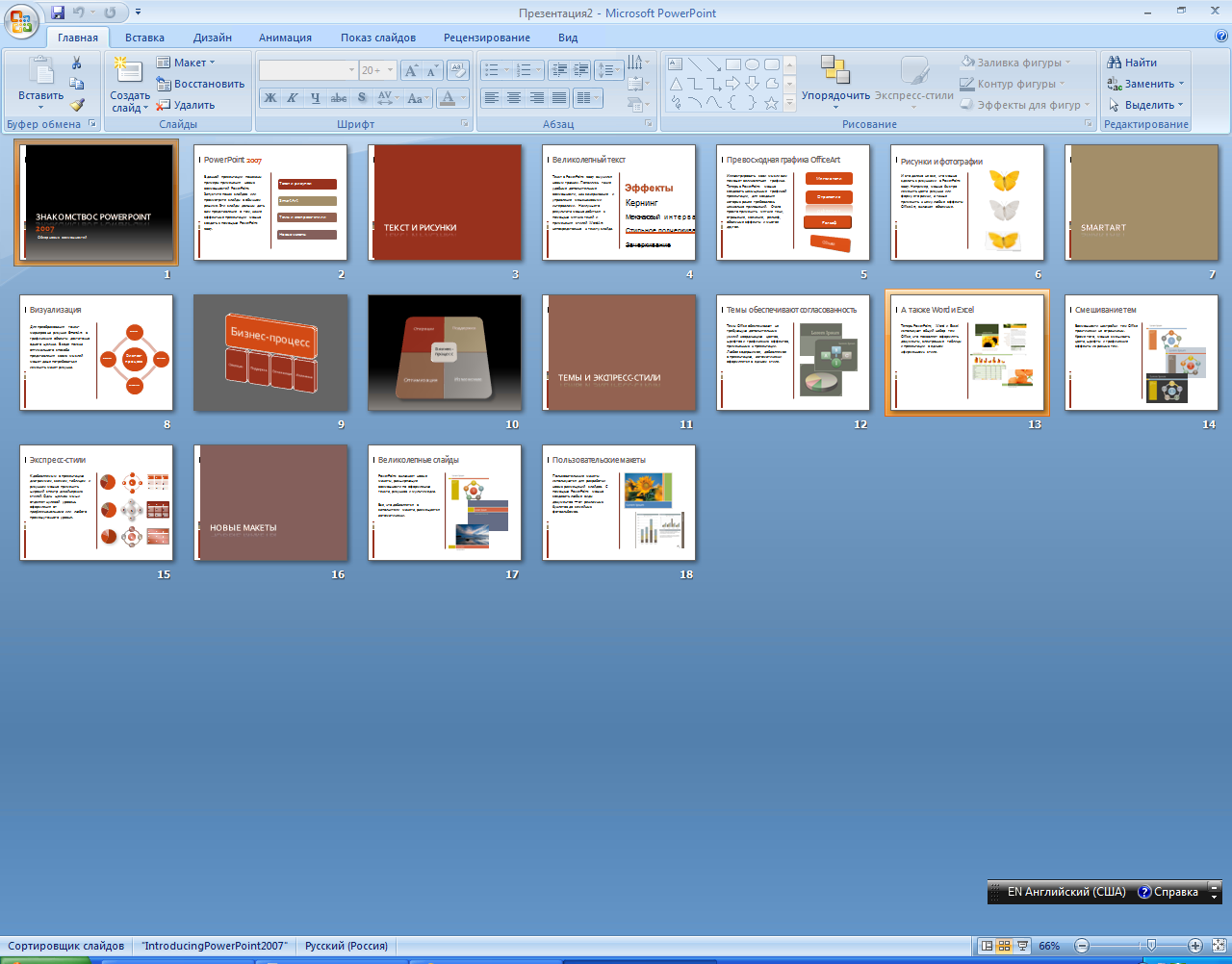Click Найти to find text
Viewport: 1232px width, 964px height.
pyautogui.click(x=1132, y=63)
